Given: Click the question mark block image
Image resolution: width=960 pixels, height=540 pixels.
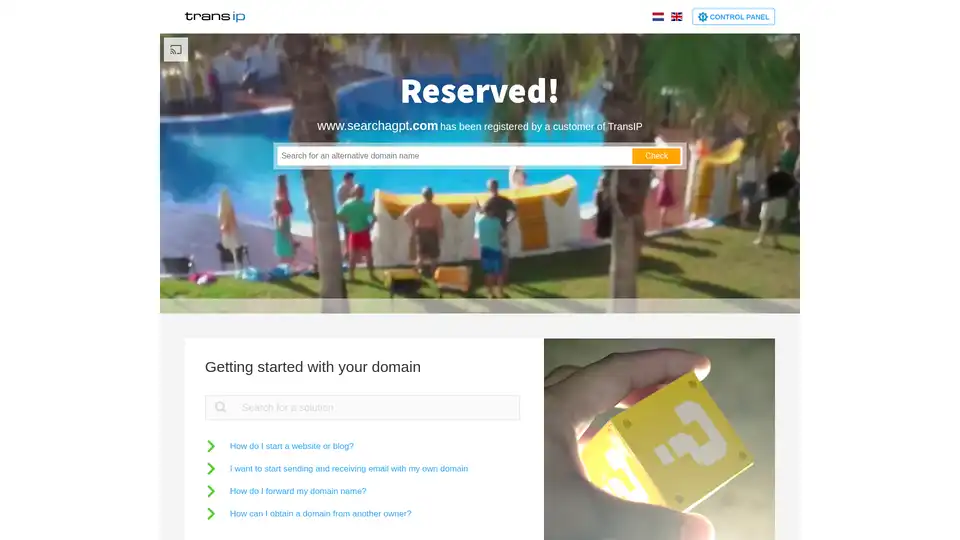Looking at the screenshot, I should point(659,439).
